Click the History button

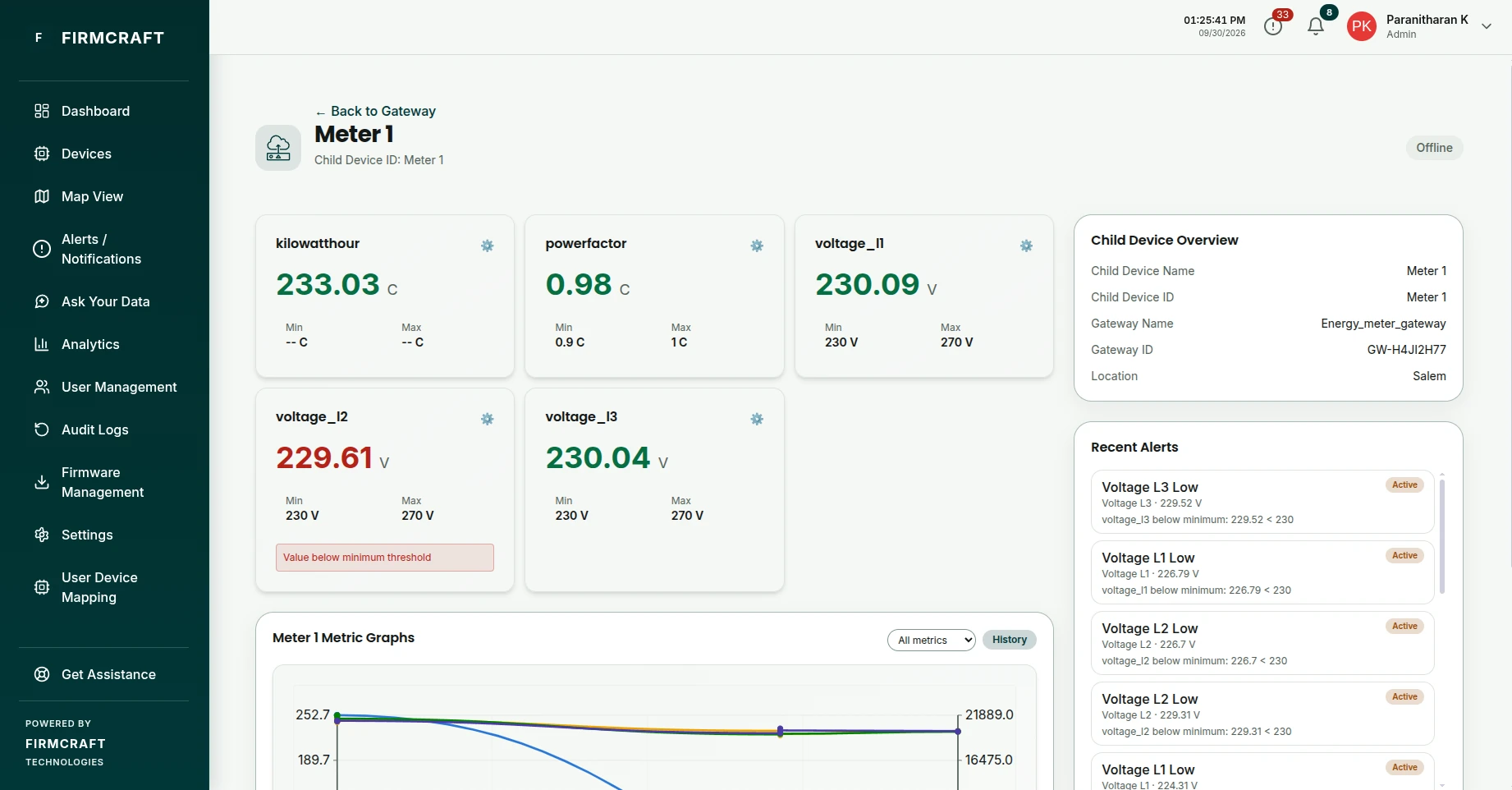(1010, 640)
